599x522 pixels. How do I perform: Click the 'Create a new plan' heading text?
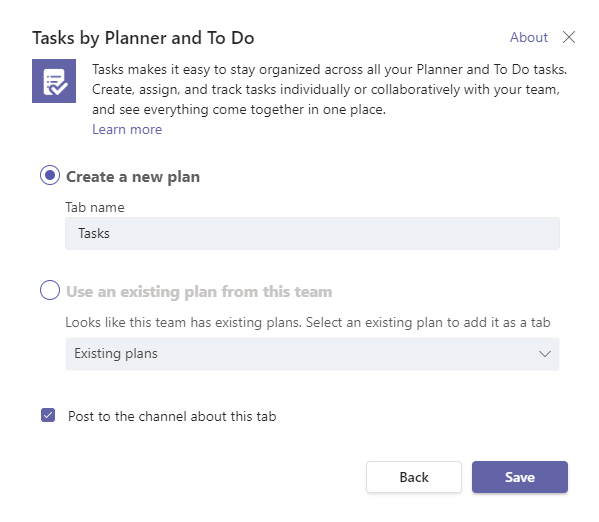click(x=133, y=177)
